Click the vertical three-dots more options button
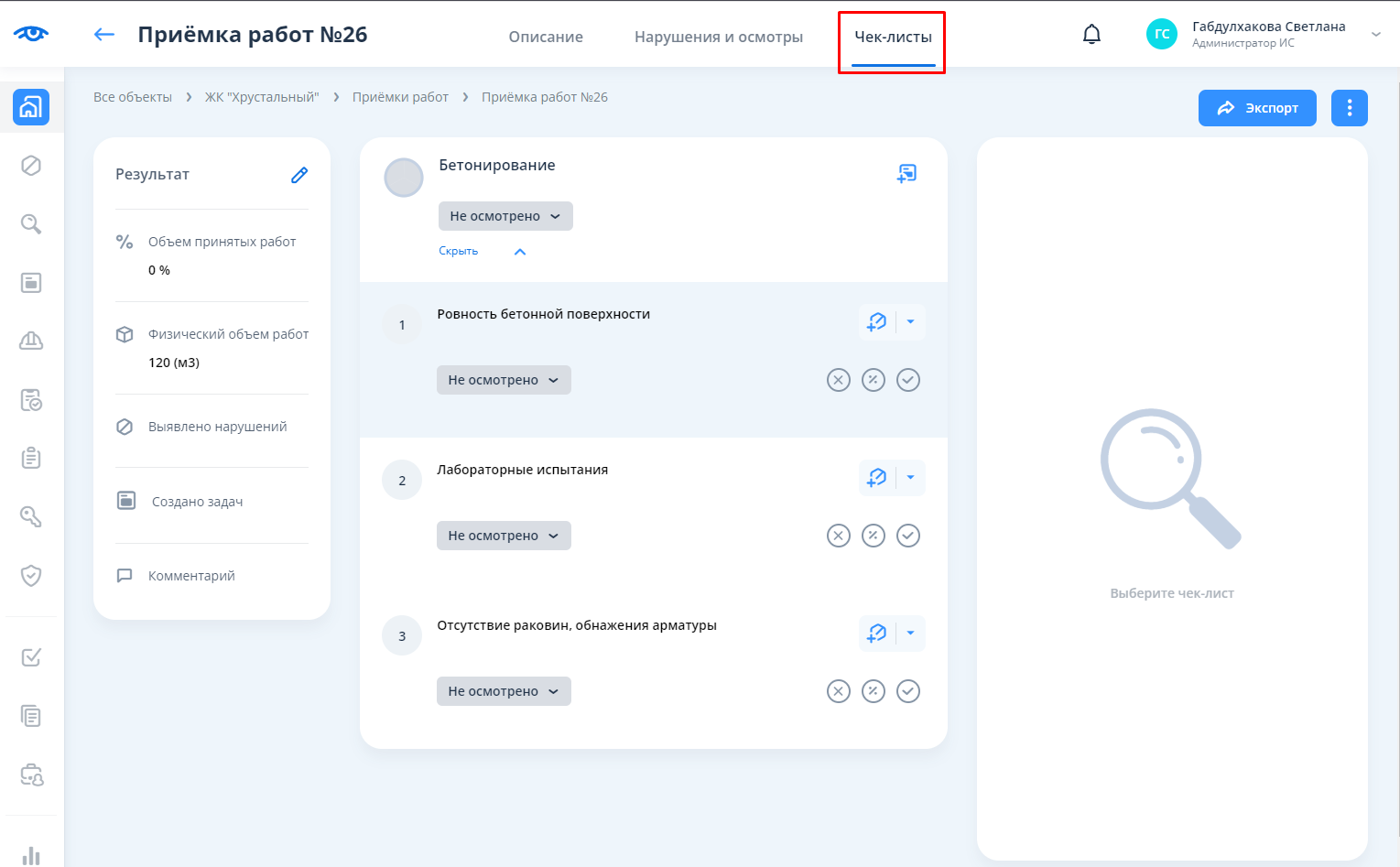The image size is (1400, 867). (1349, 108)
